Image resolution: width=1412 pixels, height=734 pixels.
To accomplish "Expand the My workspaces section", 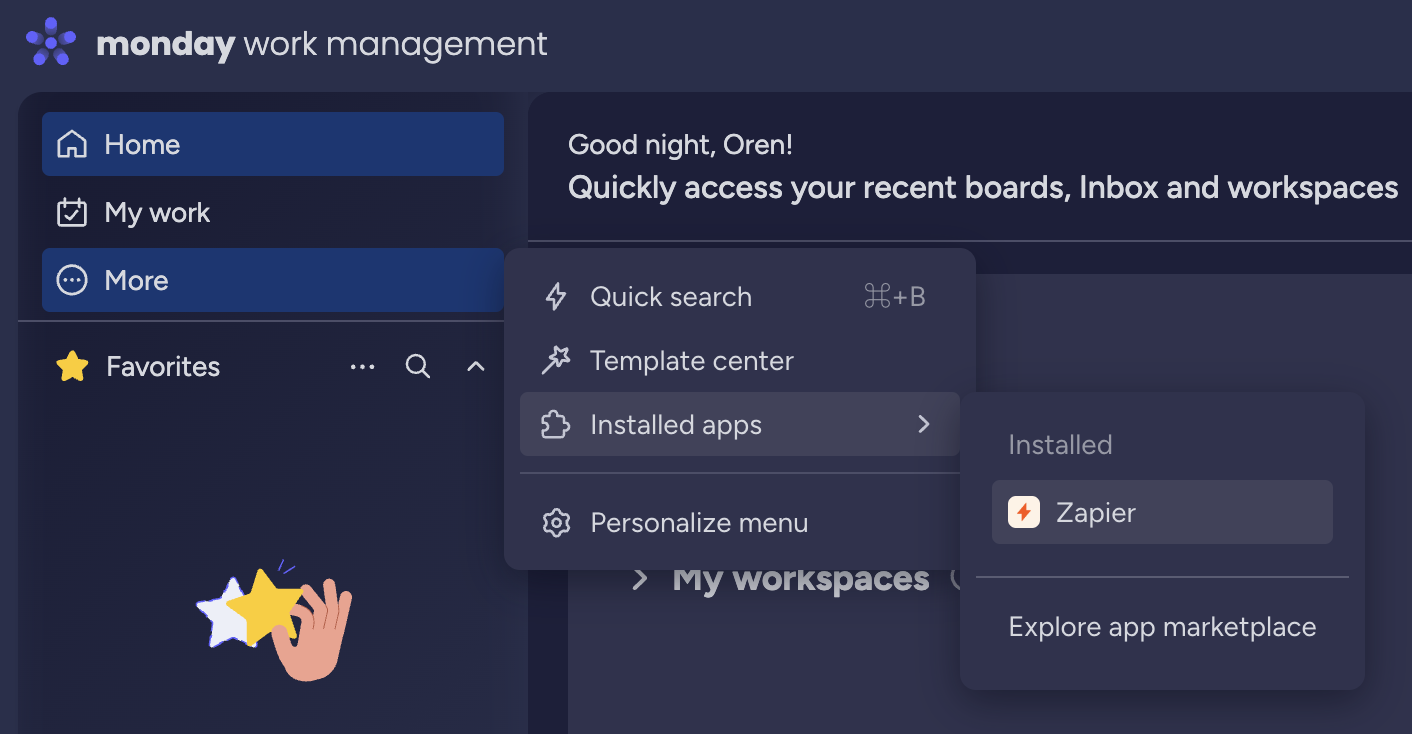I will [x=641, y=578].
